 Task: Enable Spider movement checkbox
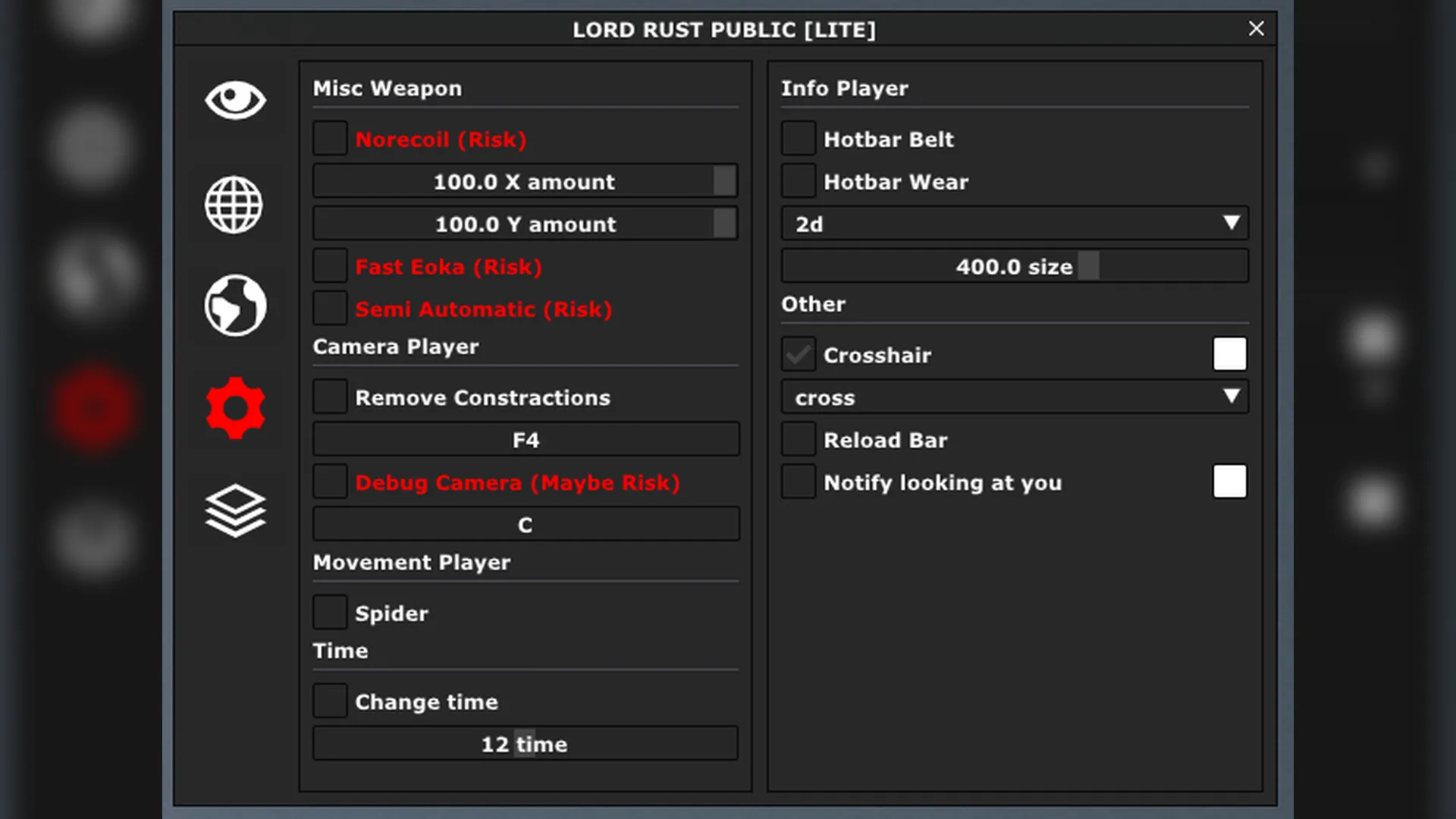(331, 613)
